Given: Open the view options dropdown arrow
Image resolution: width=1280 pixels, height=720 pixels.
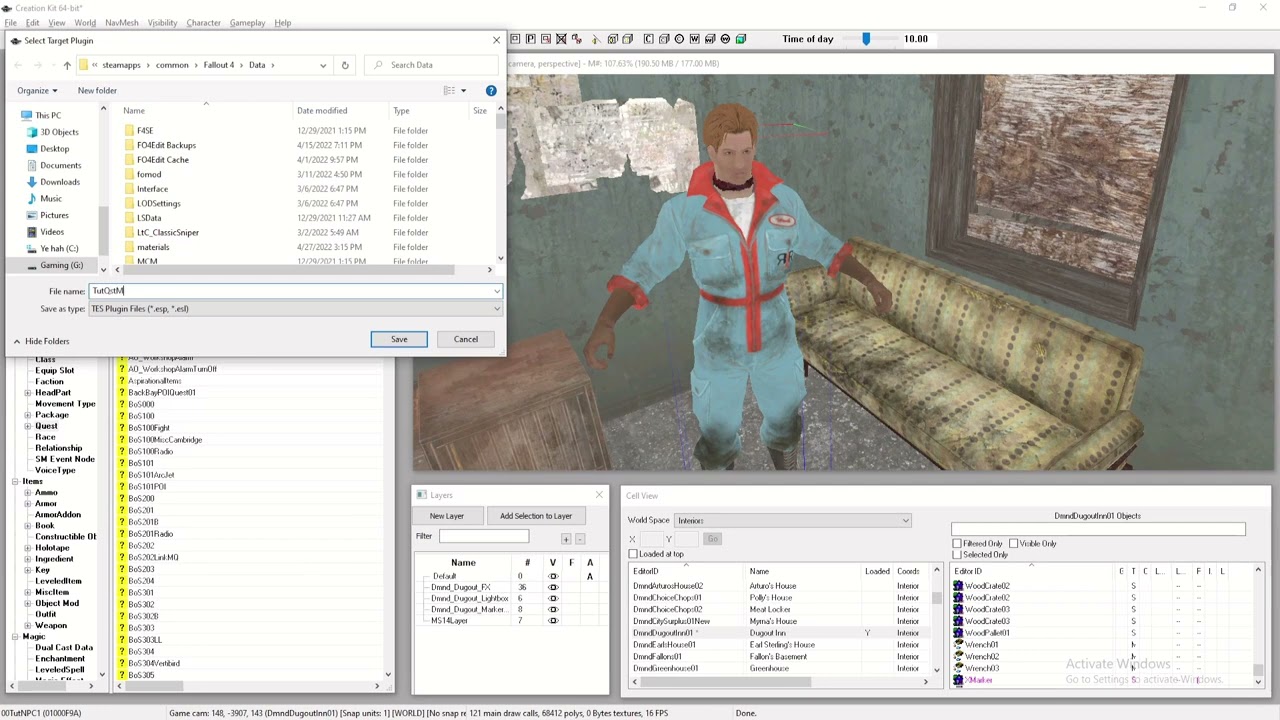Looking at the screenshot, I should pyautogui.click(x=463, y=90).
